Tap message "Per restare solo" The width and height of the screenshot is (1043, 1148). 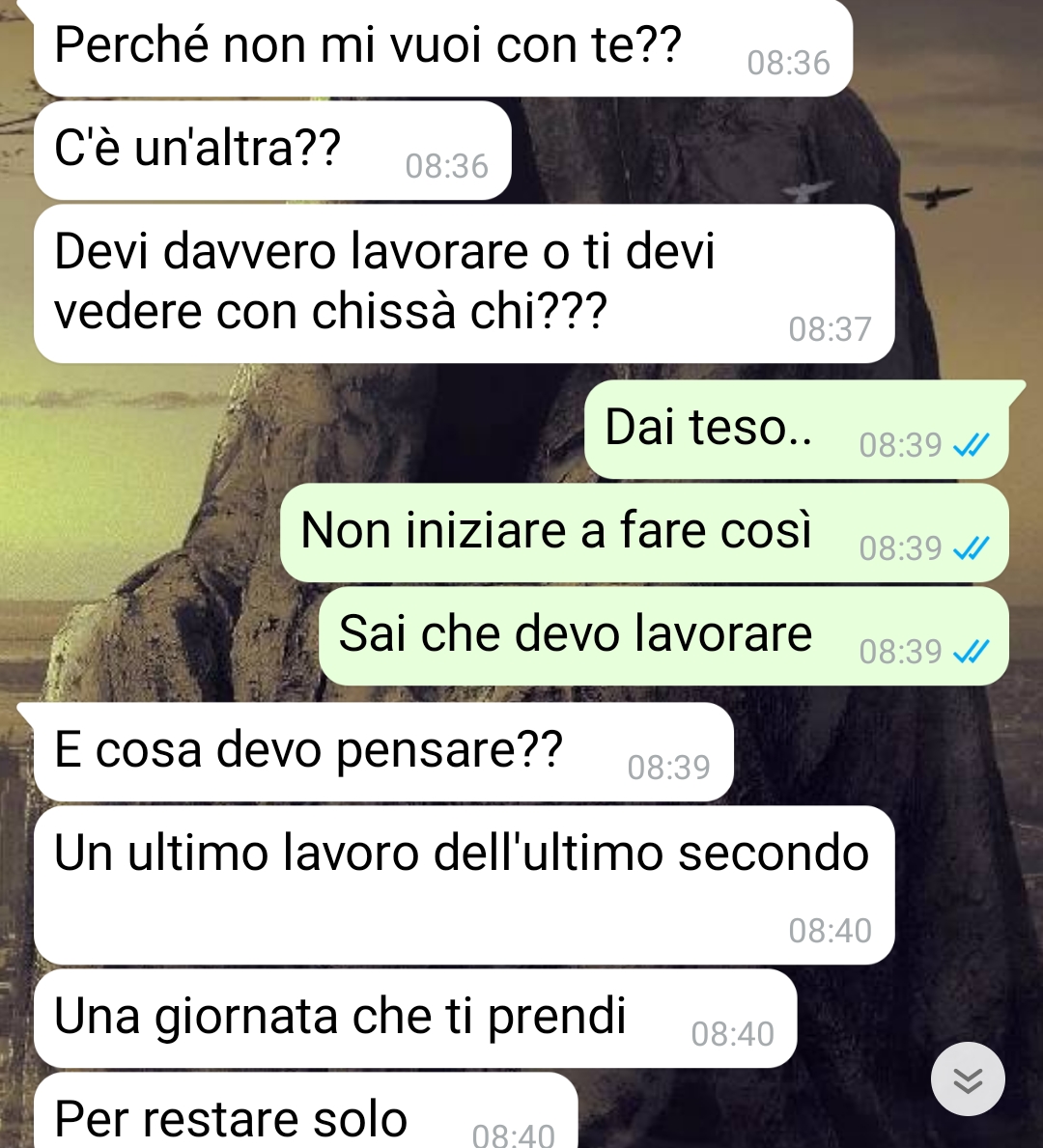[305, 1110]
